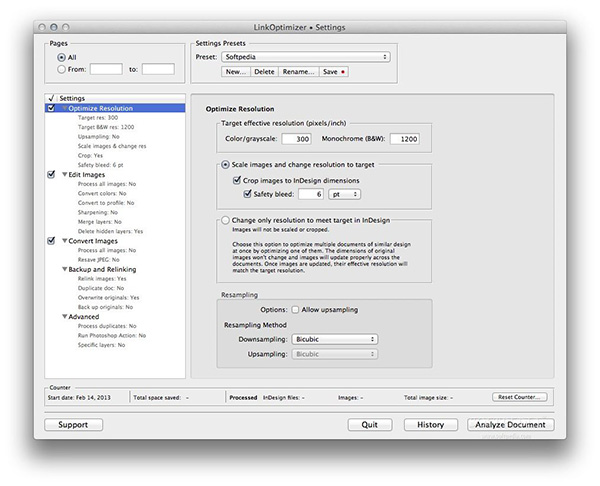Click 'Target res: 300' tree row
This screenshot has width=600, height=486.
(x=98, y=118)
